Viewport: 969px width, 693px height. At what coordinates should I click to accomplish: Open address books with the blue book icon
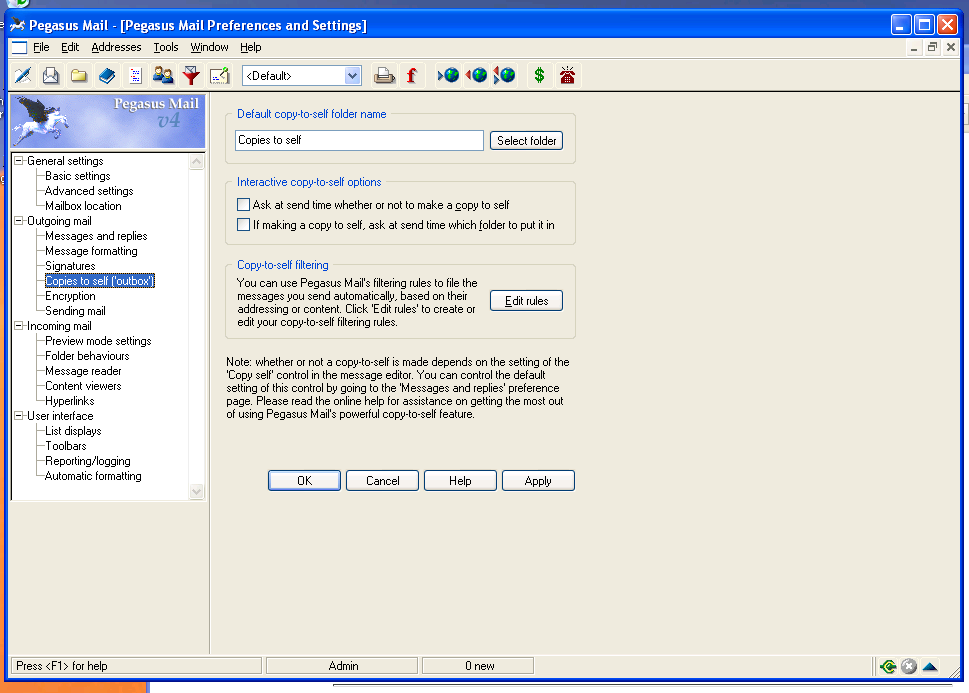tap(107, 75)
